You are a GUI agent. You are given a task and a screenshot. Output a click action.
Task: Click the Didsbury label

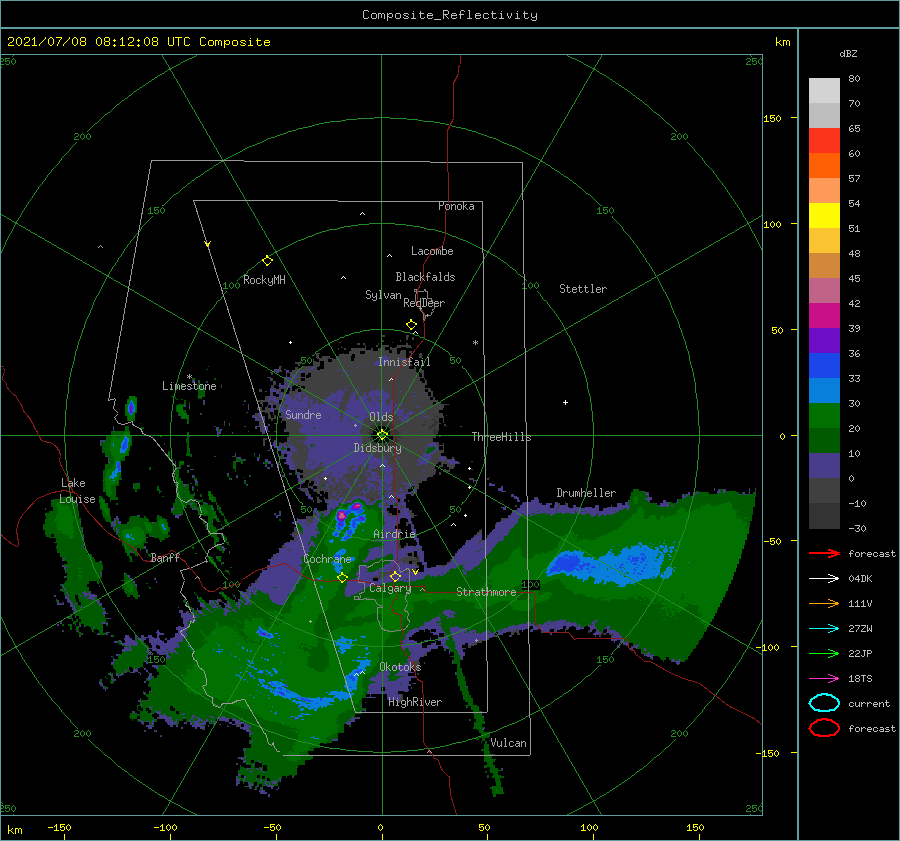pos(377,448)
